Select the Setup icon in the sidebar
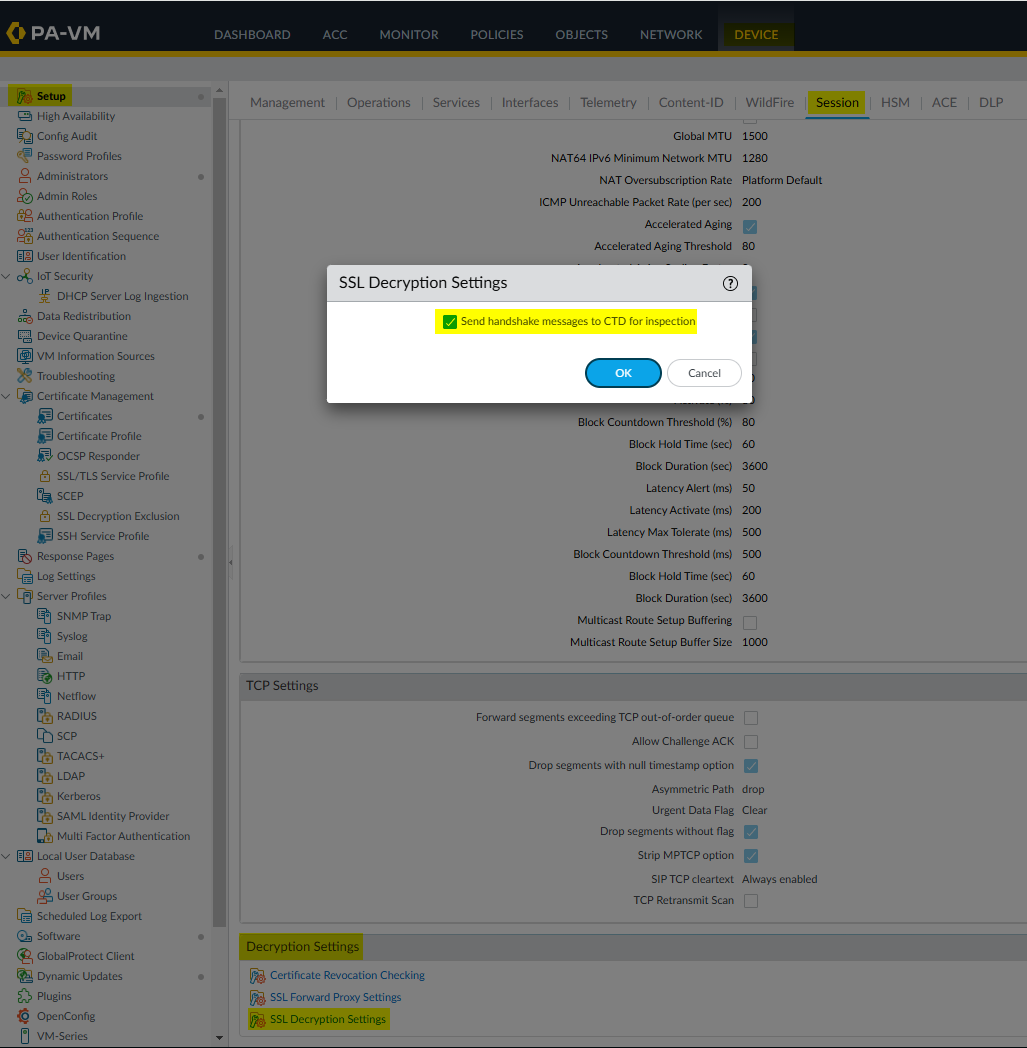Screen dimensions: 1027x1048 click(x=25, y=96)
